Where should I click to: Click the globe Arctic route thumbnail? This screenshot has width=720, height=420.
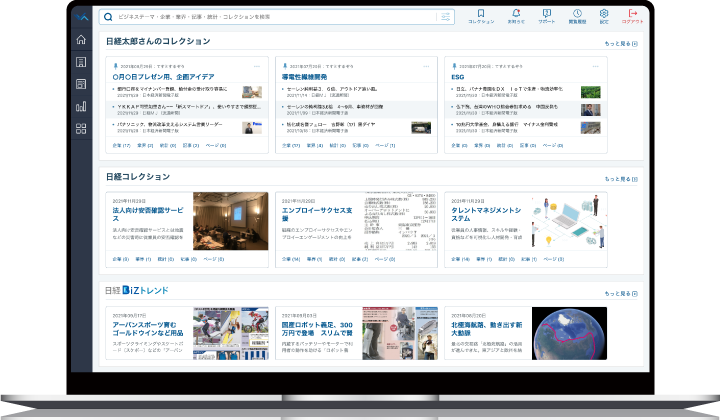569,333
